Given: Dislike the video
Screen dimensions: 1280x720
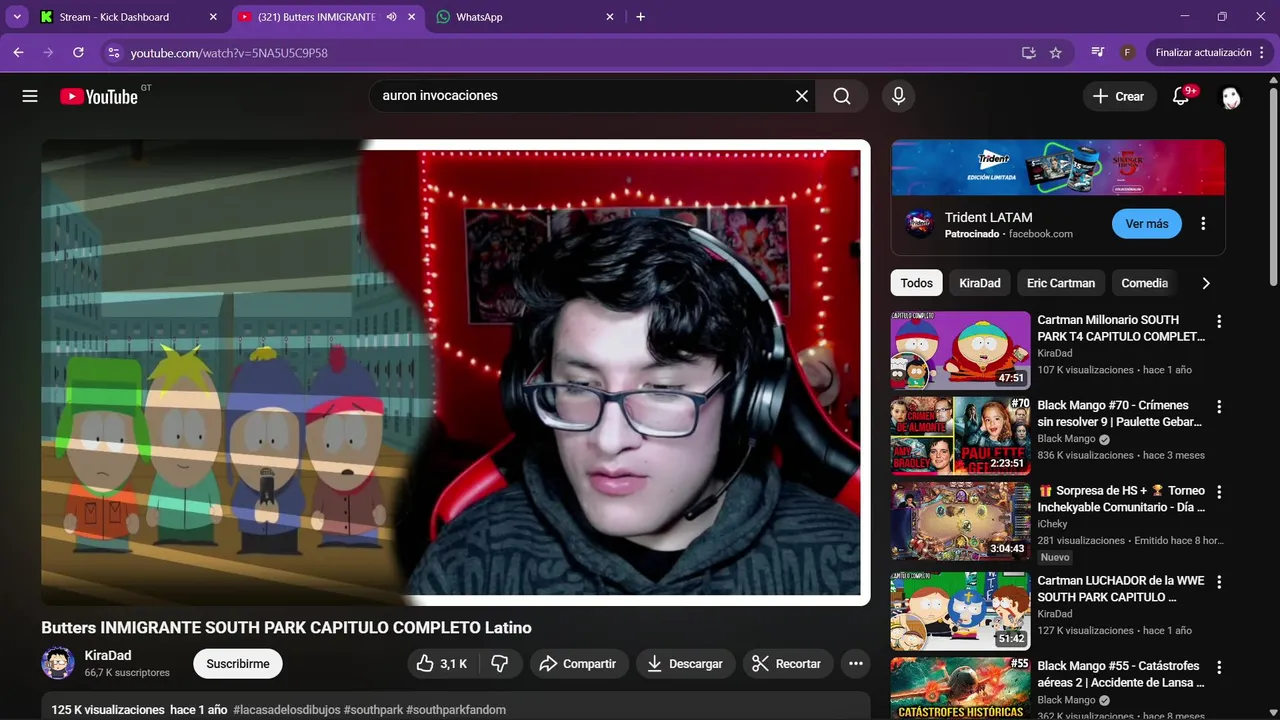Looking at the screenshot, I should [x=501, y=664].
